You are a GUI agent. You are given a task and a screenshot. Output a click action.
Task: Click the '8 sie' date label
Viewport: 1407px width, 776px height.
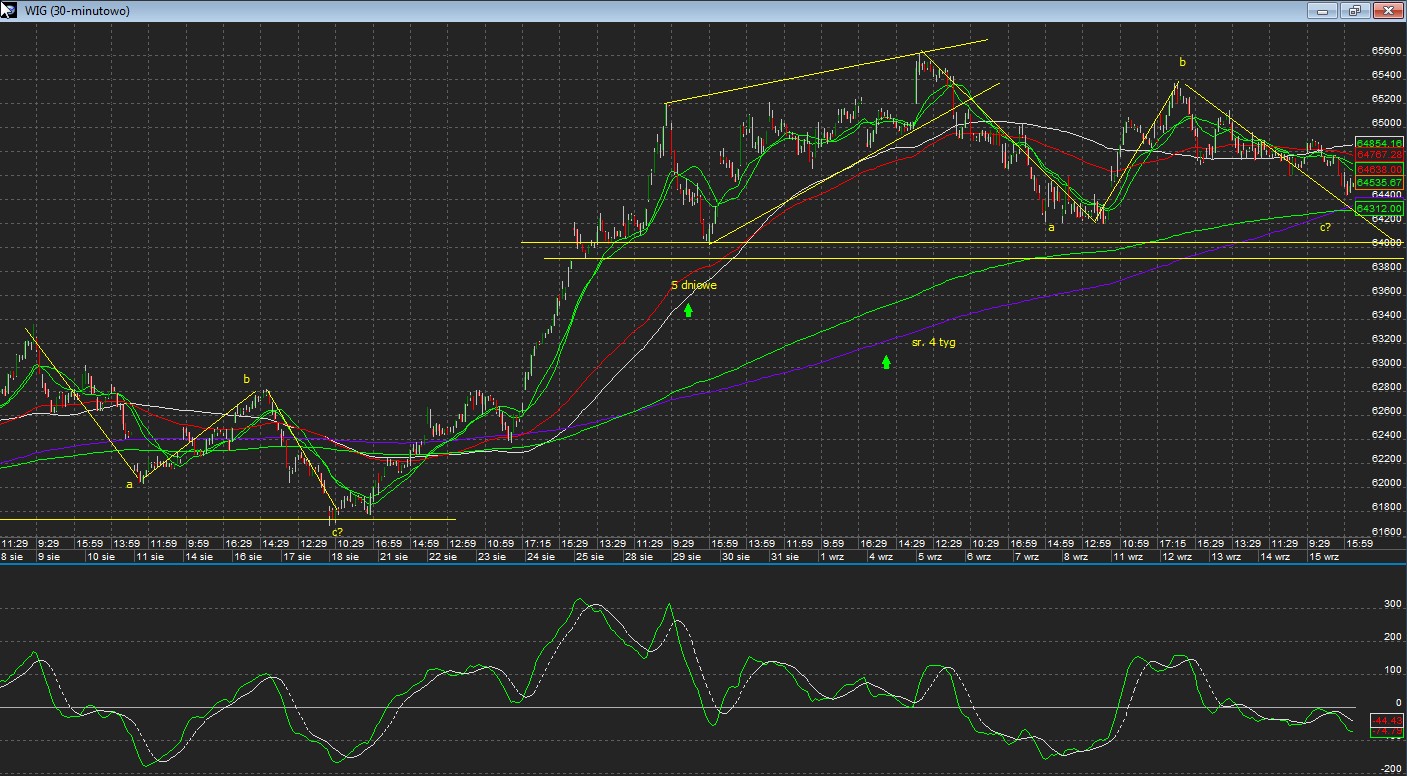(12, 556)
